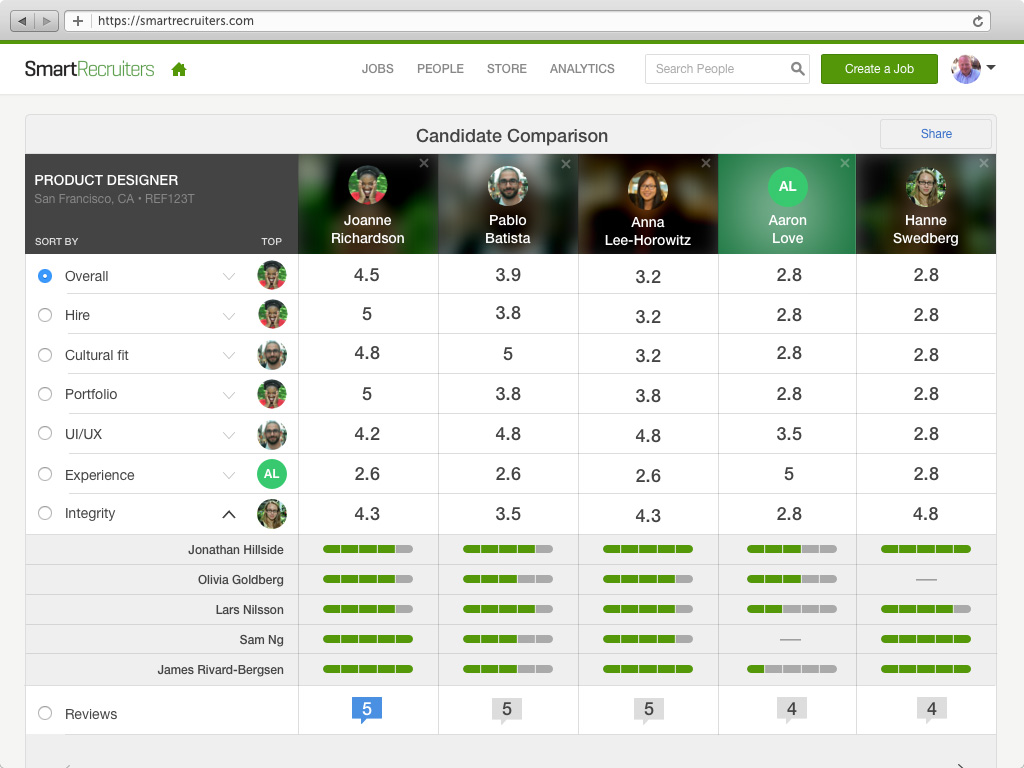Expand the UI/UX row chevron
This screenshot has width=1024, height=768.
[229, 435]
